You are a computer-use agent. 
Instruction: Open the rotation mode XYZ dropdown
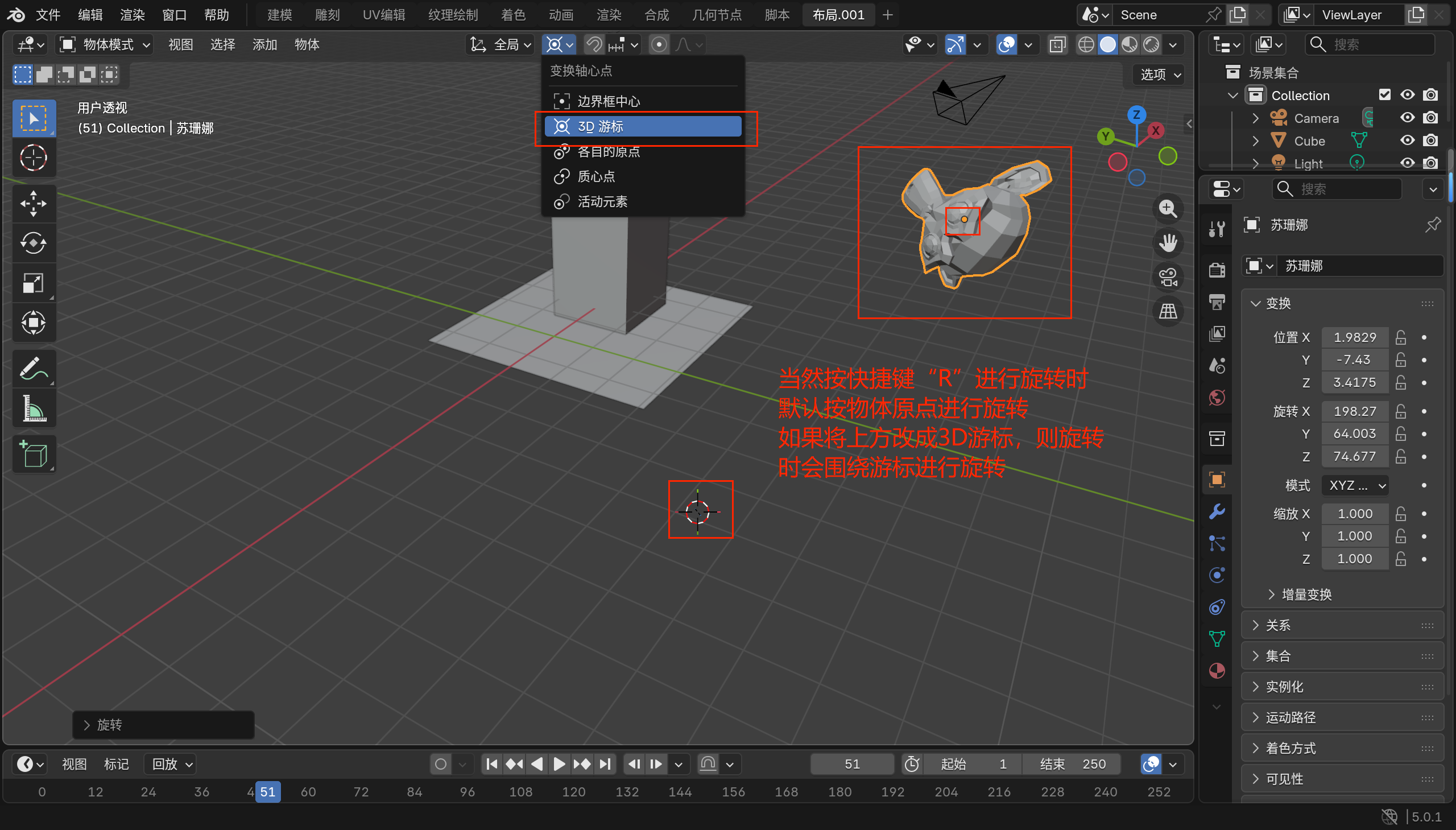[1355, 485]
